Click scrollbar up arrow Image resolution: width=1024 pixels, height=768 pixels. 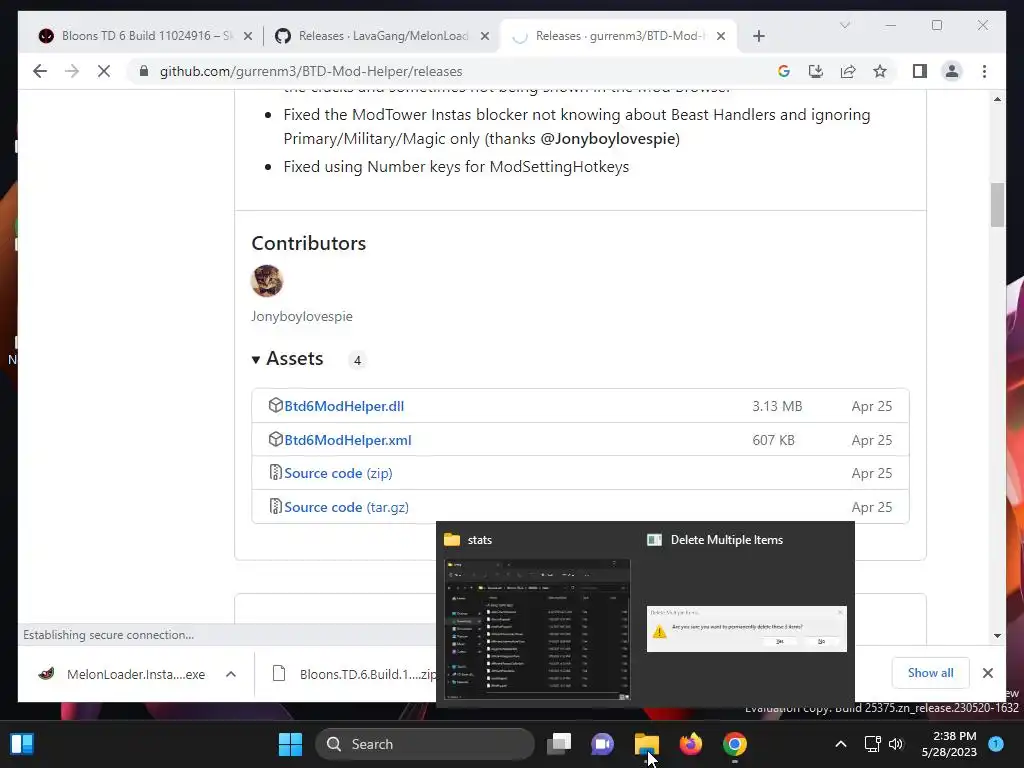click(997, 99)
